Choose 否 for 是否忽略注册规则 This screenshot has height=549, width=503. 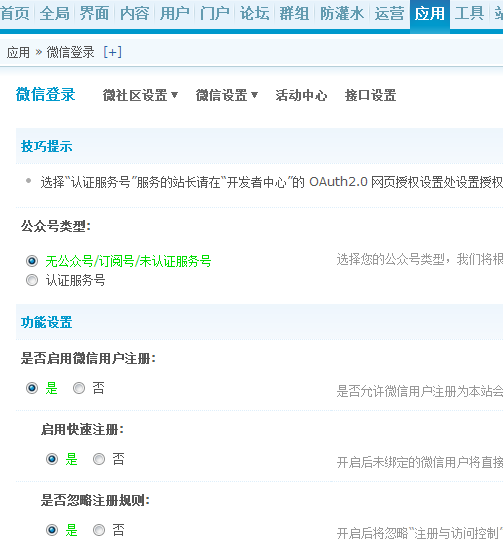99,530
